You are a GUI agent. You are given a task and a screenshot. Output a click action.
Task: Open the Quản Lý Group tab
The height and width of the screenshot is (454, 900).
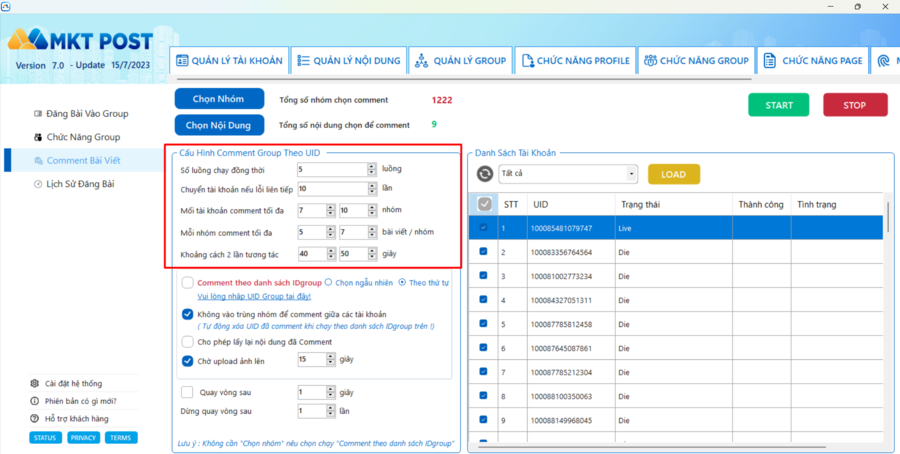coord(461,60)
